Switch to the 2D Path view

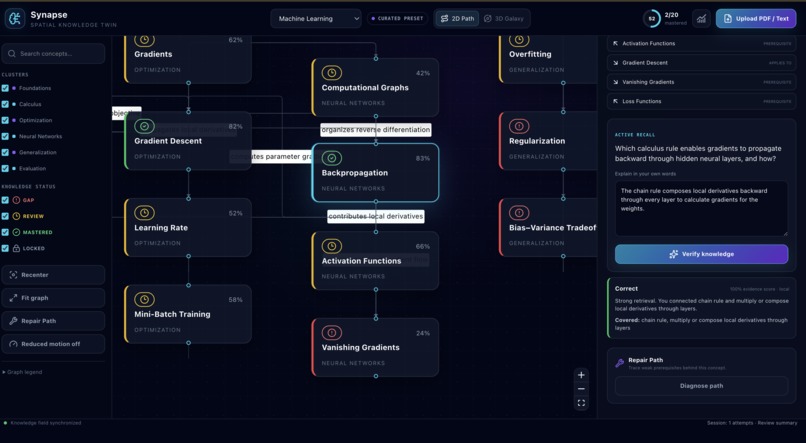(x=457, y=19)
